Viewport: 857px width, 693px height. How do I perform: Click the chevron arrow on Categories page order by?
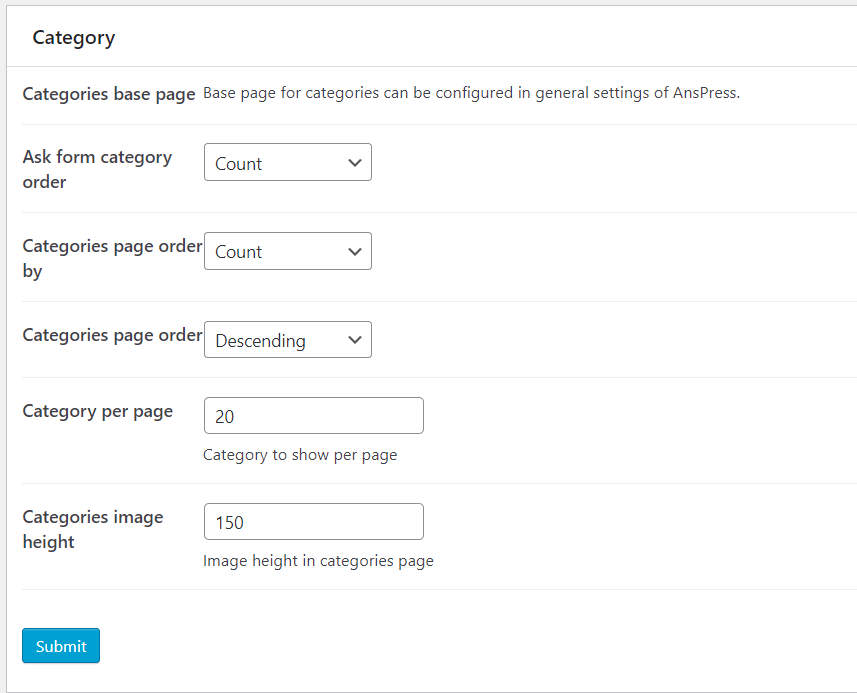(x=354, y=252)
